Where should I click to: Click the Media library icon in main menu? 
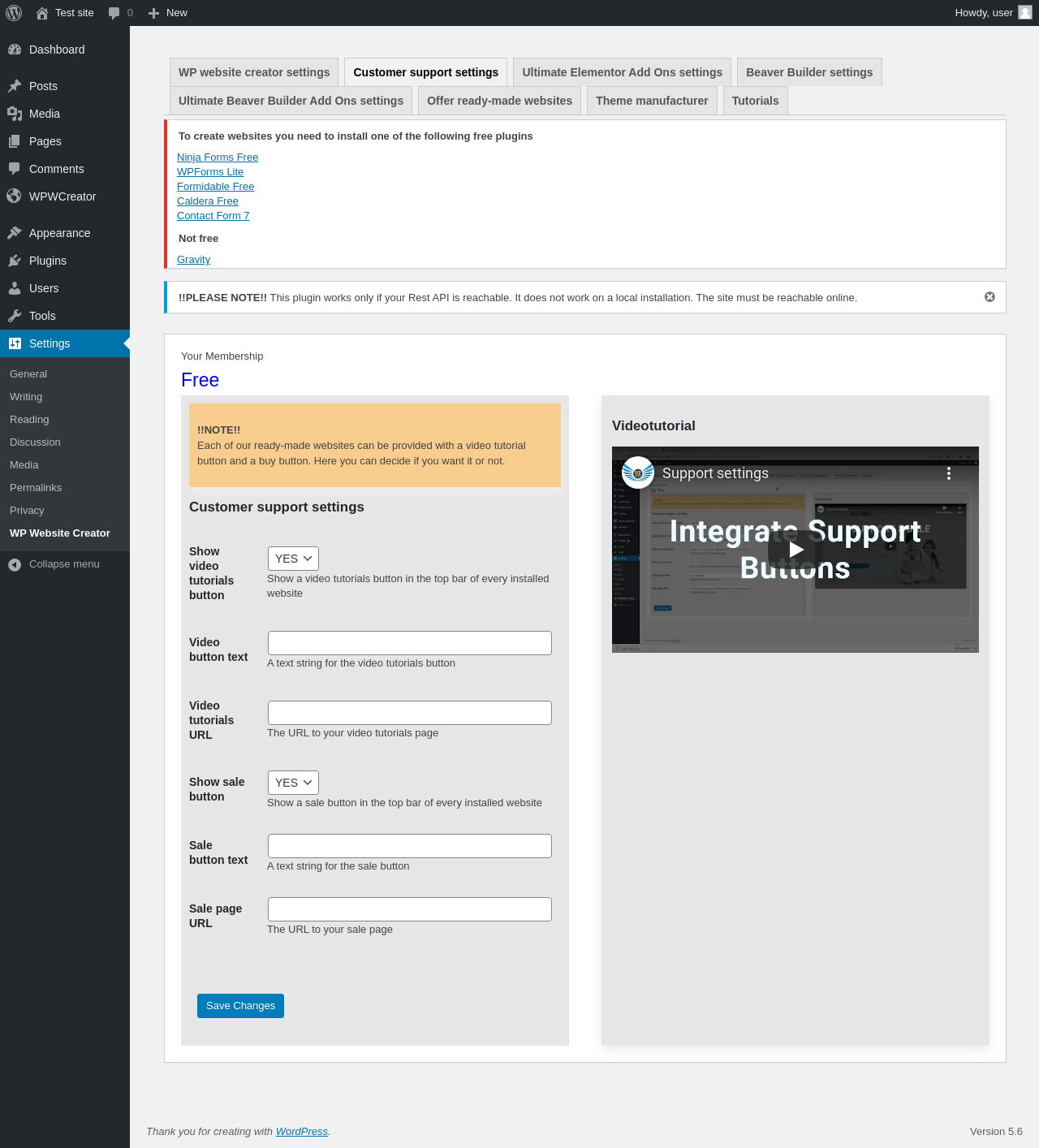click(15, 114)
